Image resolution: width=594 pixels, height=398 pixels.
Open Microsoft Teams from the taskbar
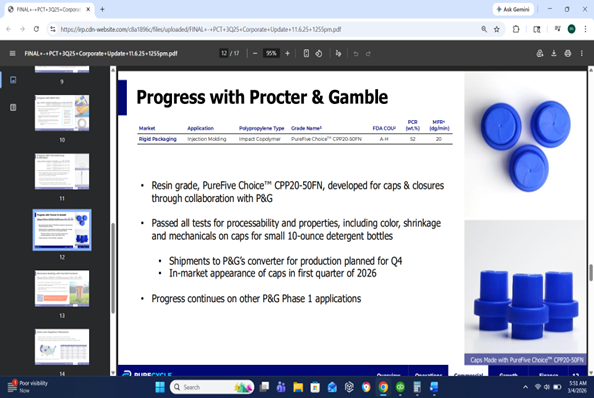(x=281, y=387)
